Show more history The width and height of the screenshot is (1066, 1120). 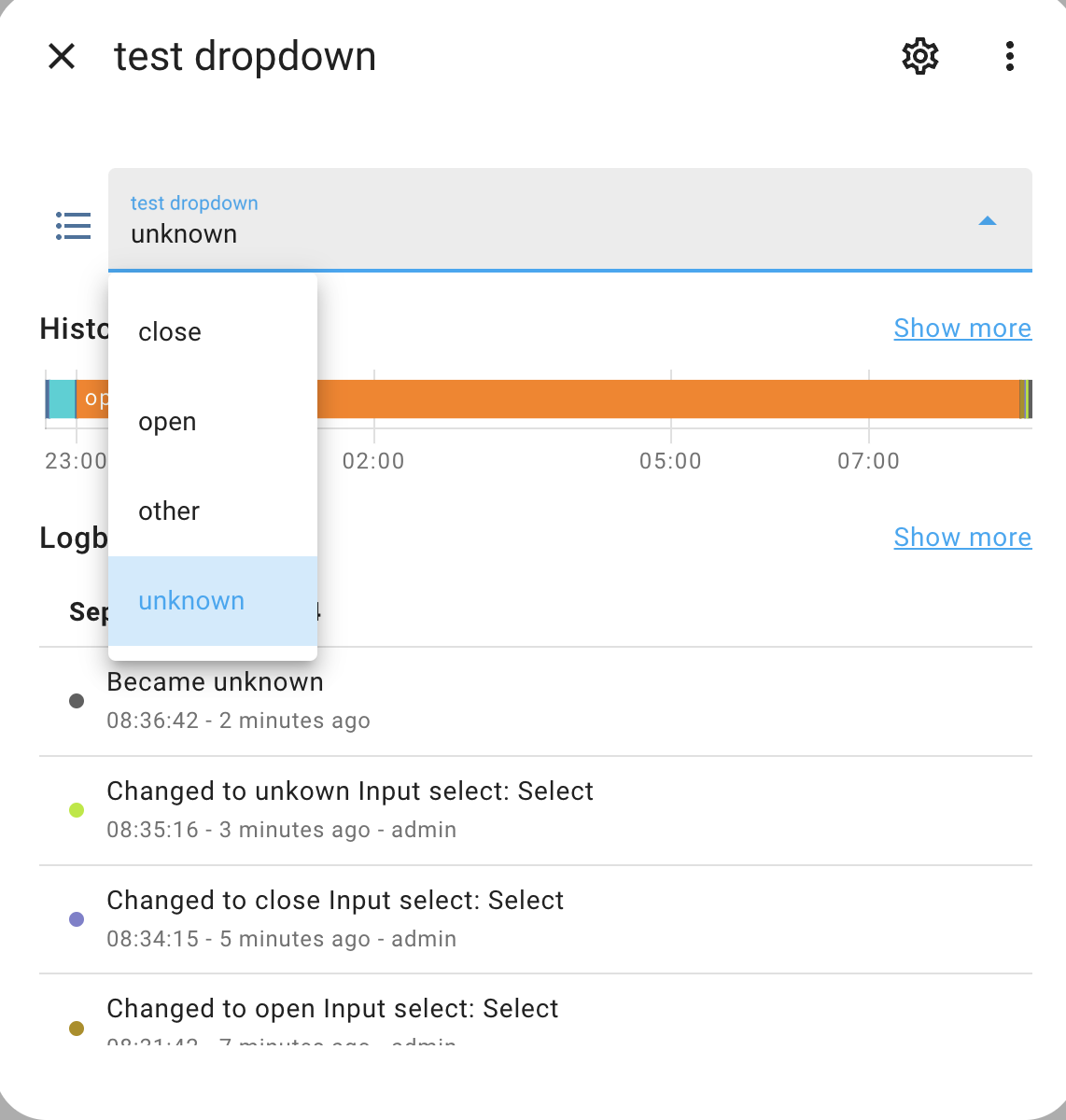(962, 328)
